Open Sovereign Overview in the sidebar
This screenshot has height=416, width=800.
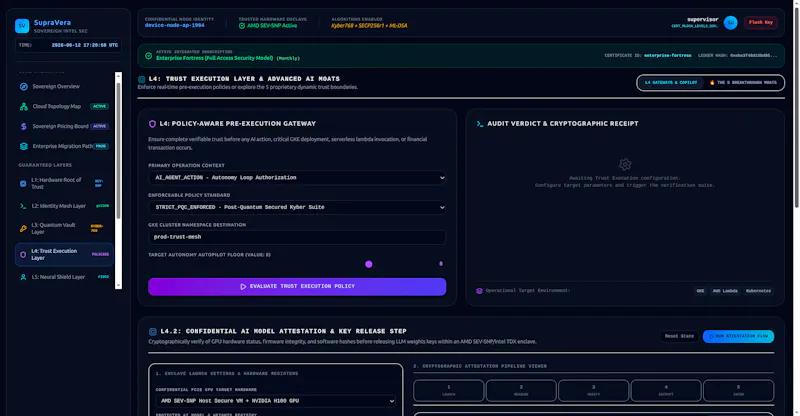[x=64, y=87]
